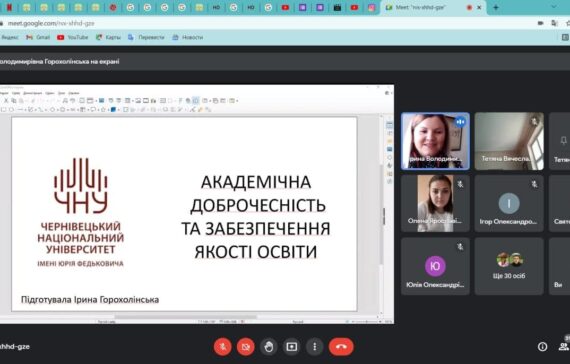Open the three-dot more options menu
The width and height of the screenshot is (570, 364).
click(x=314, y=347)
